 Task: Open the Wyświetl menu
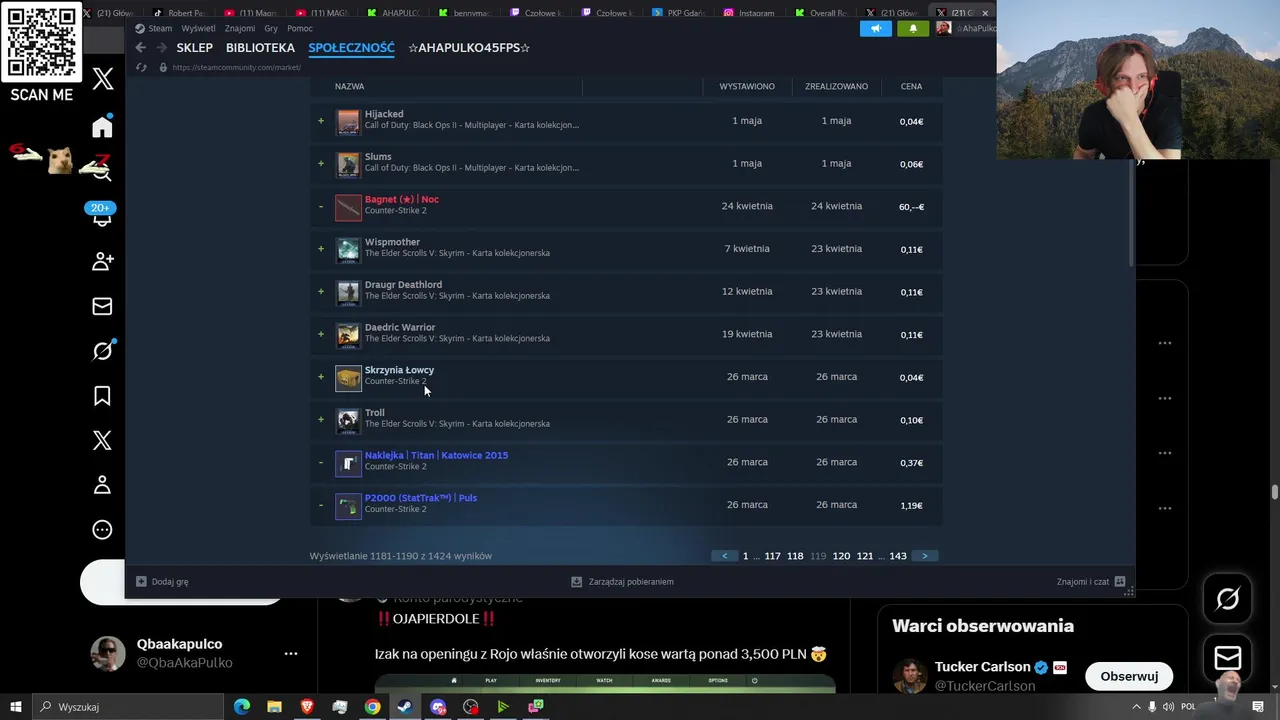click(x=198, y=29)
